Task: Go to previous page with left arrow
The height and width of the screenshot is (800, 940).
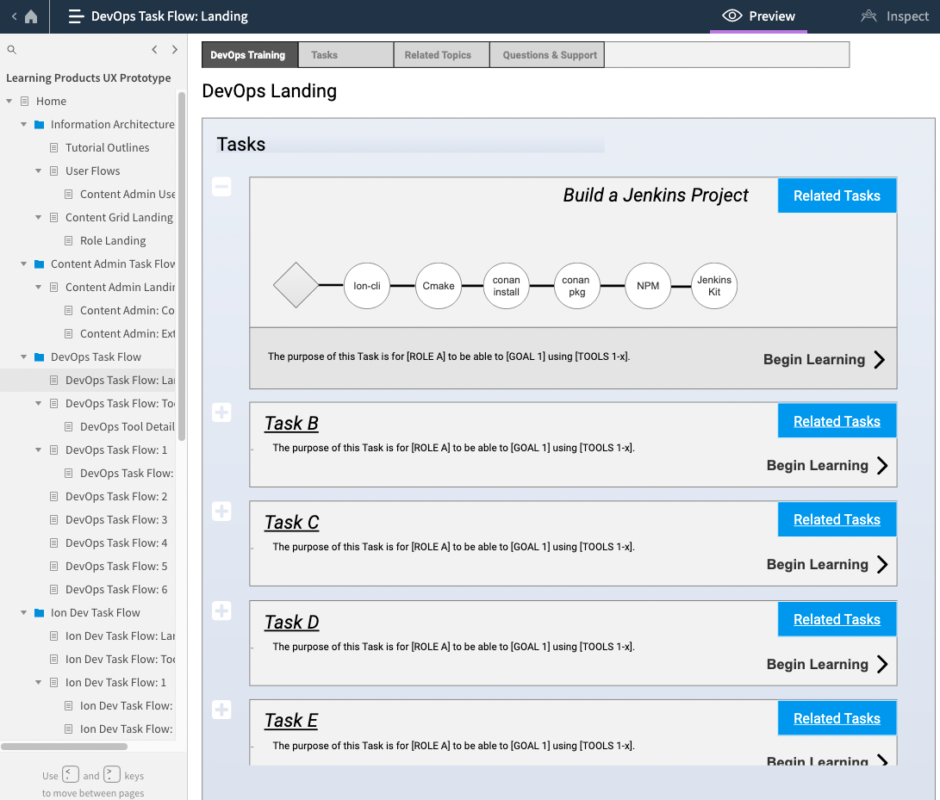Action: pyautogui.click(x=154, y=50)
